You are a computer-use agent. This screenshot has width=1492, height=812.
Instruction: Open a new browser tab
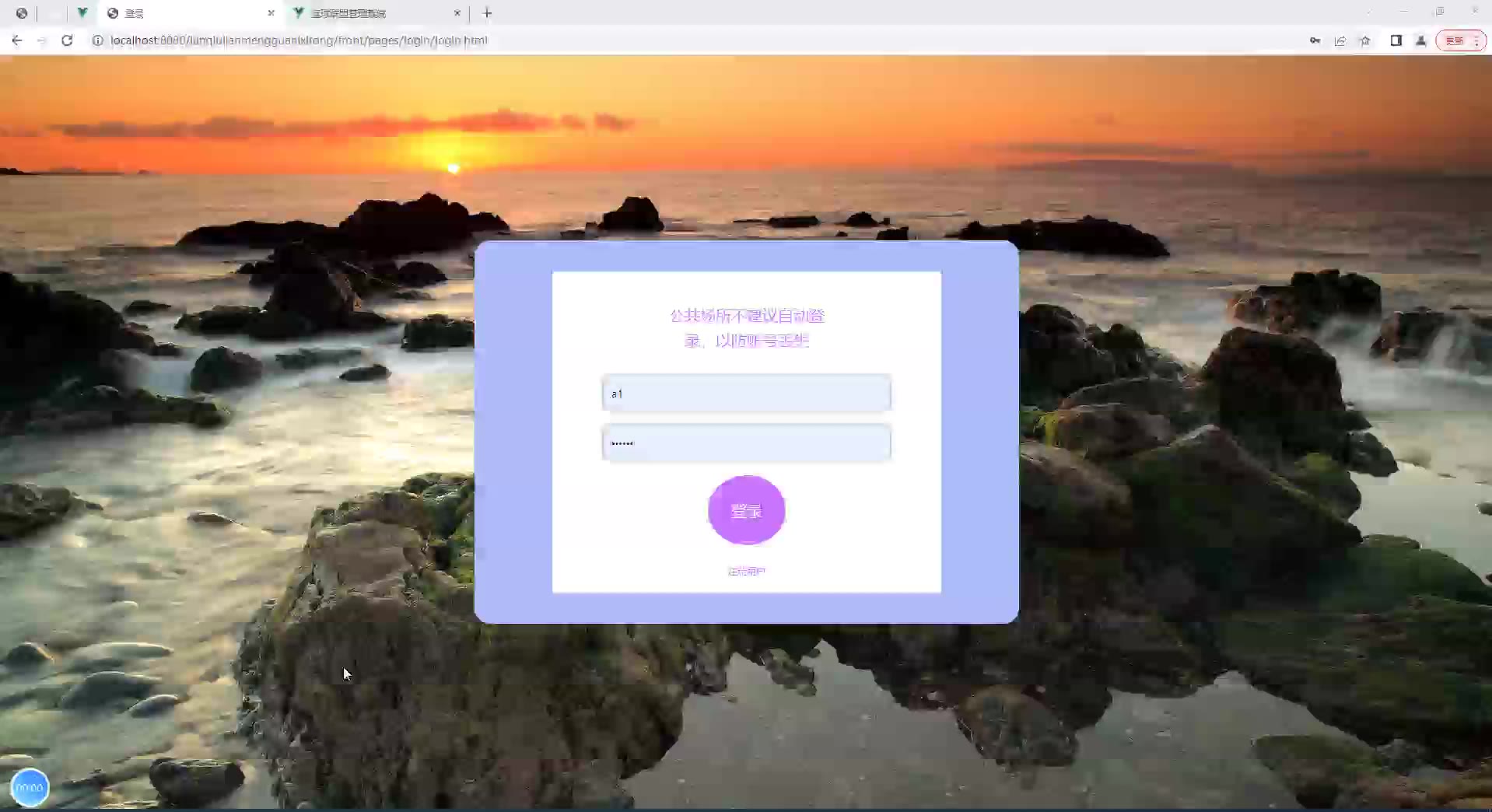click(x=488, y=13)
